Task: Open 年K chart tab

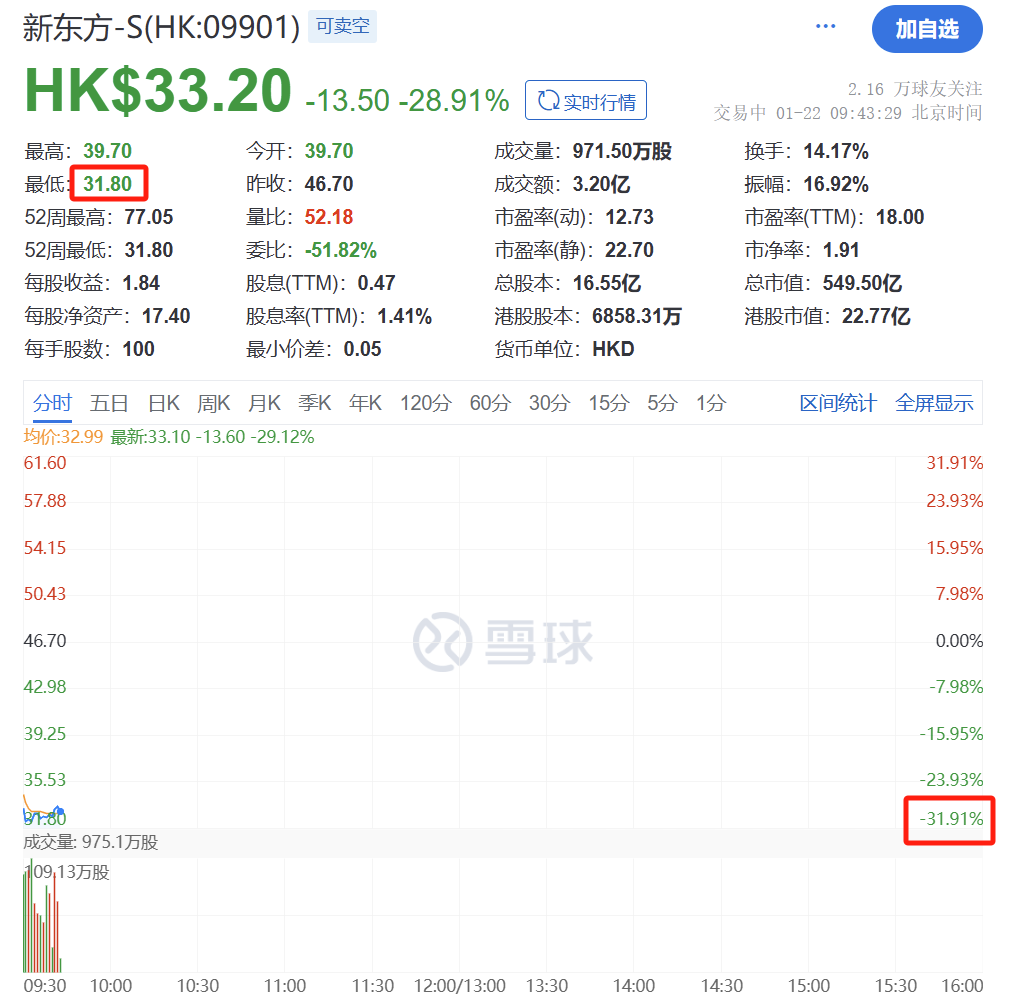Action: pyautogui.click(x=365, y=403)
